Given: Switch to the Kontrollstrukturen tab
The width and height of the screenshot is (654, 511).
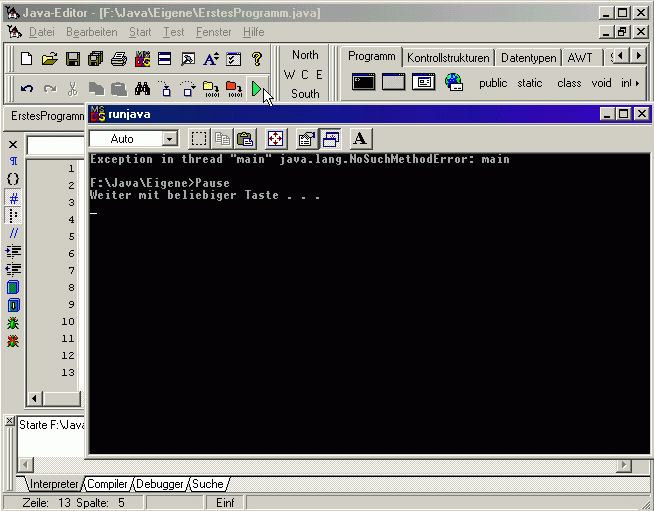Looking at the screenshot, I should coord(448,57).
